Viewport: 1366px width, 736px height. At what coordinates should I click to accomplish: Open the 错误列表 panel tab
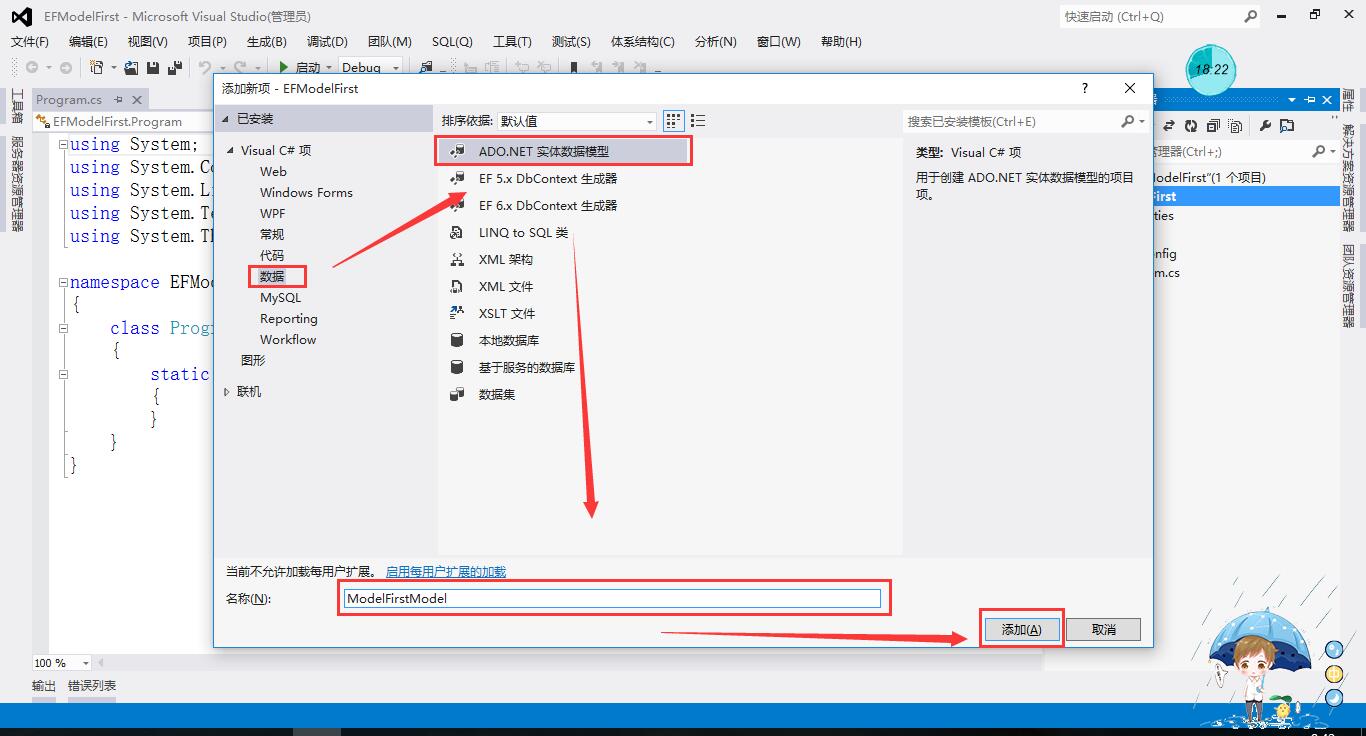pos(92,685)
